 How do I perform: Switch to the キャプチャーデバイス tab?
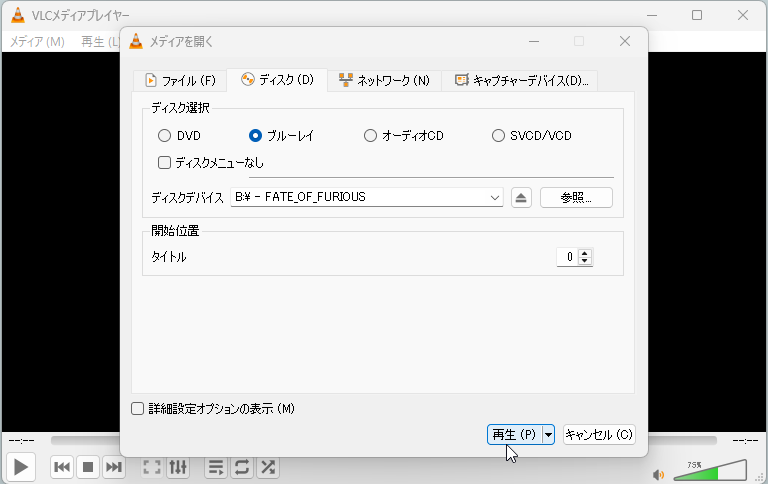pos(520,80)
